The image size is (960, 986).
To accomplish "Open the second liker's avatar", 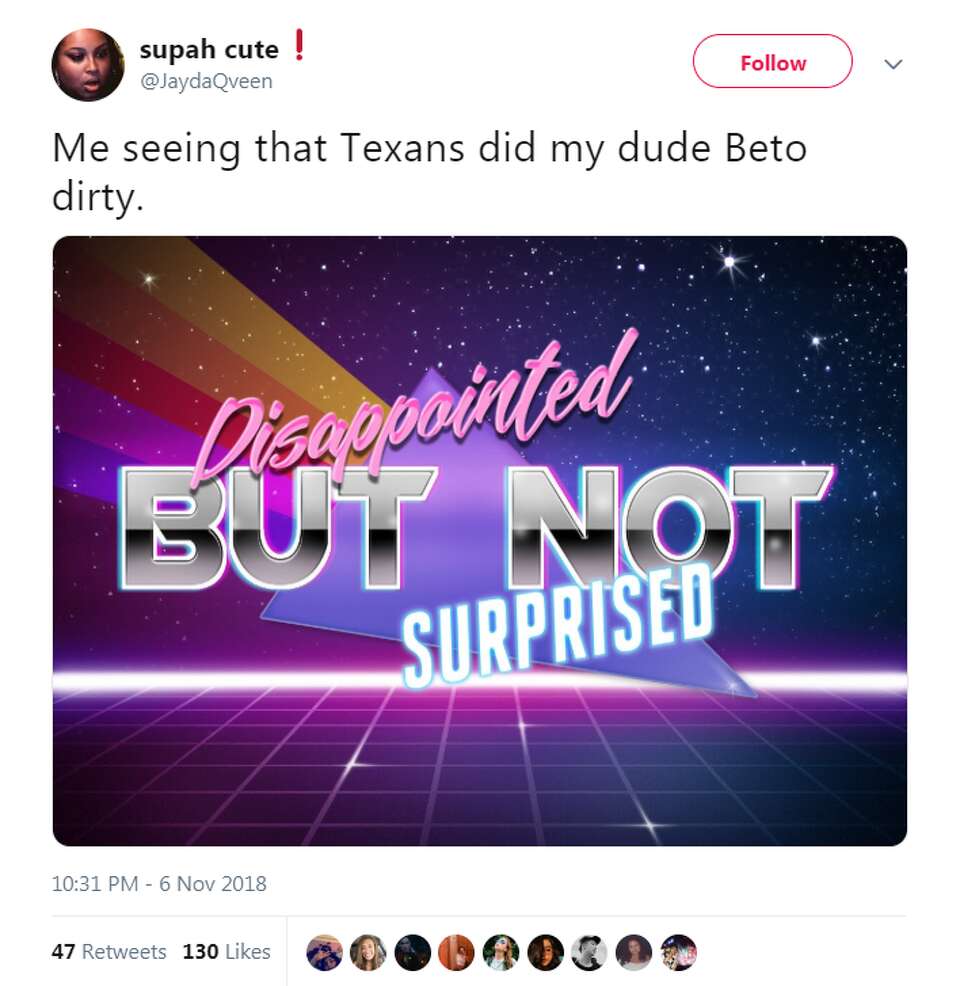I will (368, 952).
